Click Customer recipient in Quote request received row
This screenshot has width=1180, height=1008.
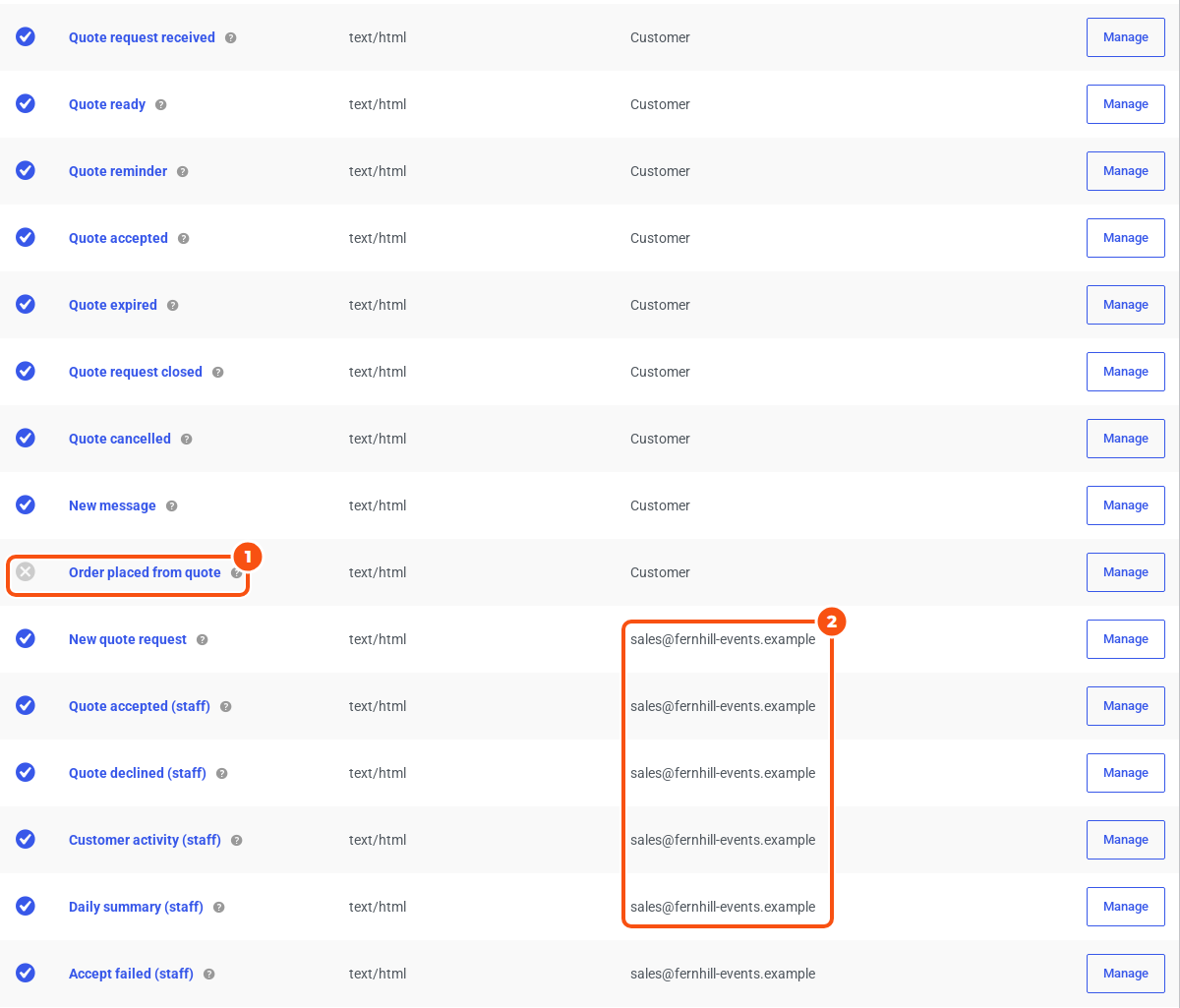click(x=660, y=37)
